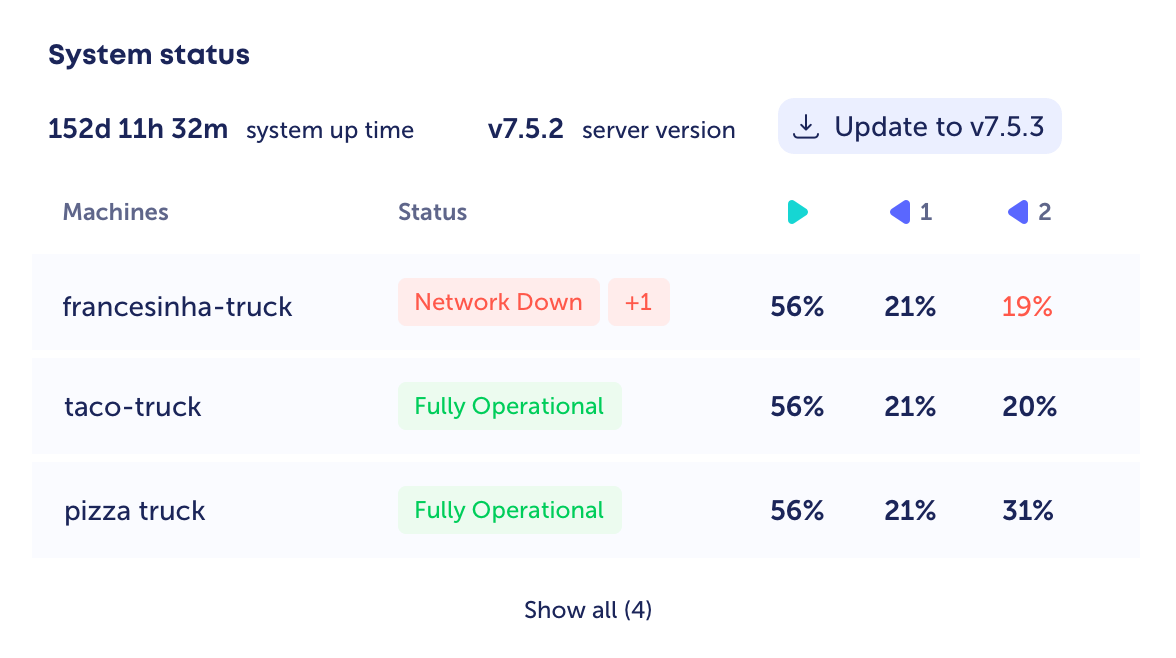Click the 152d 11h 32m uptime value
Screen dimensions: 1176x658
[x=138, y=129]
